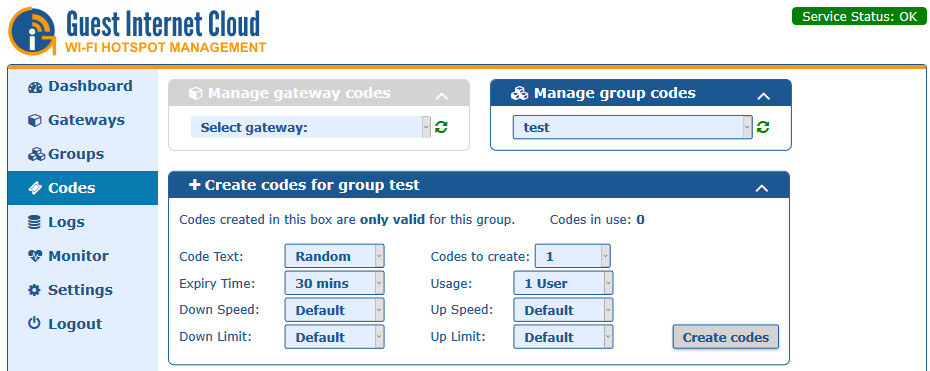Click the Gateways cube icon
The height and width of the screenshot is (371, 930).
35,121
